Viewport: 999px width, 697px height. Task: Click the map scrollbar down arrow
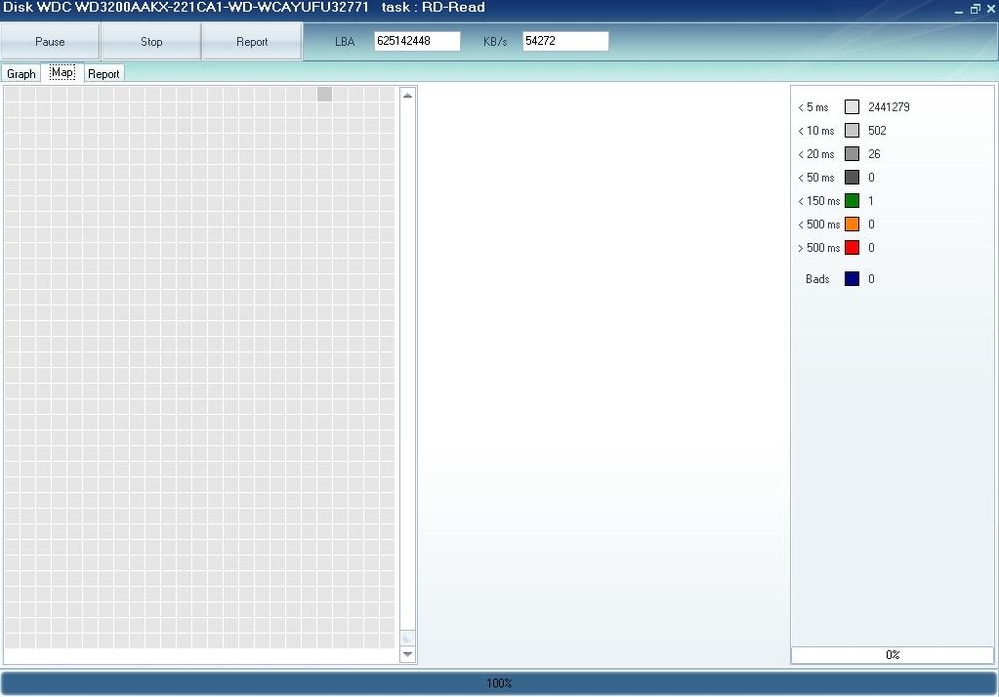408,654
